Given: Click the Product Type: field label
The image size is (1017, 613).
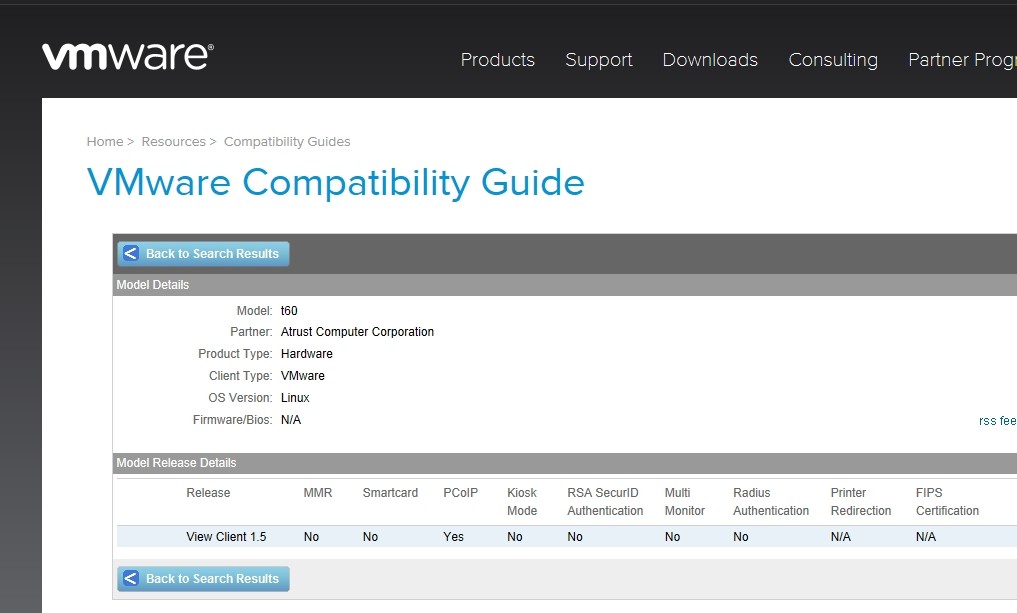Looking at the screenshot, I should pyautogui.click(x=235, y=354).
